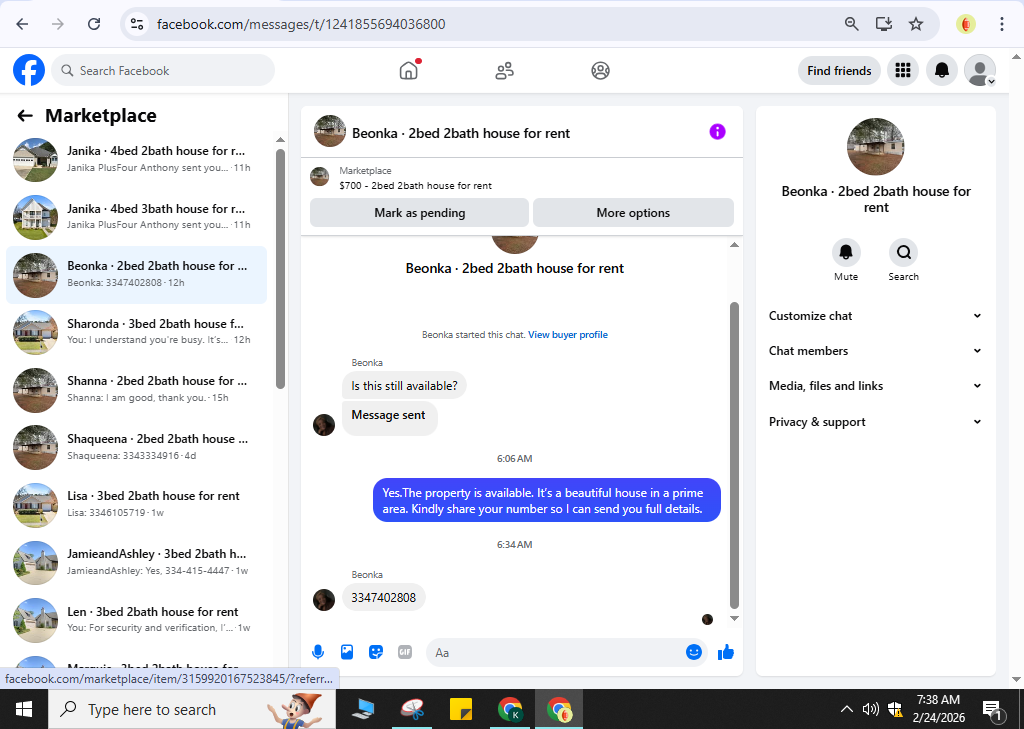
Task: Click the 3347402808 message bubble
Action: point(383,597)
